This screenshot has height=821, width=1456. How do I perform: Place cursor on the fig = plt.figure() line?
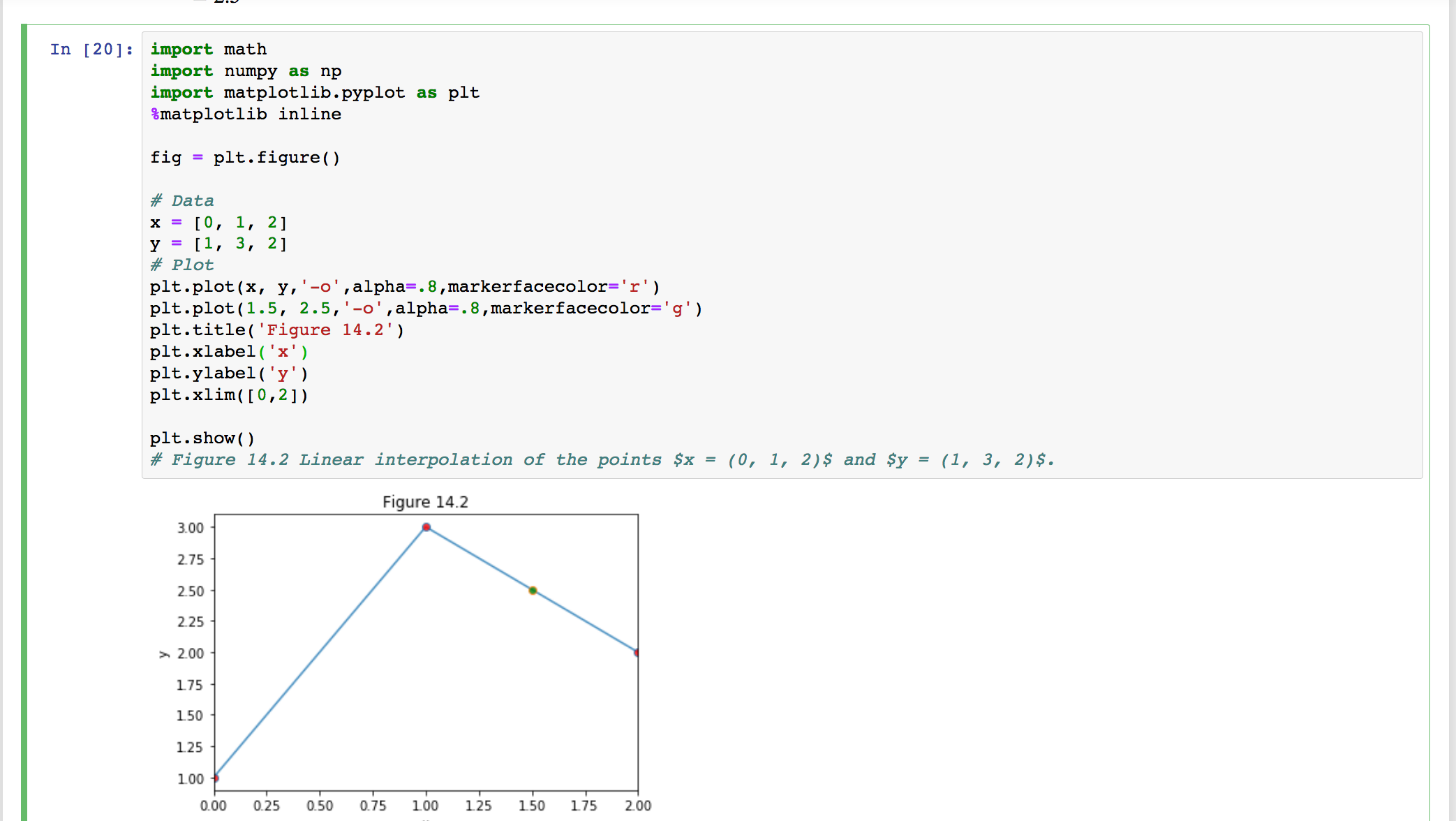click(x=245, y=157)
